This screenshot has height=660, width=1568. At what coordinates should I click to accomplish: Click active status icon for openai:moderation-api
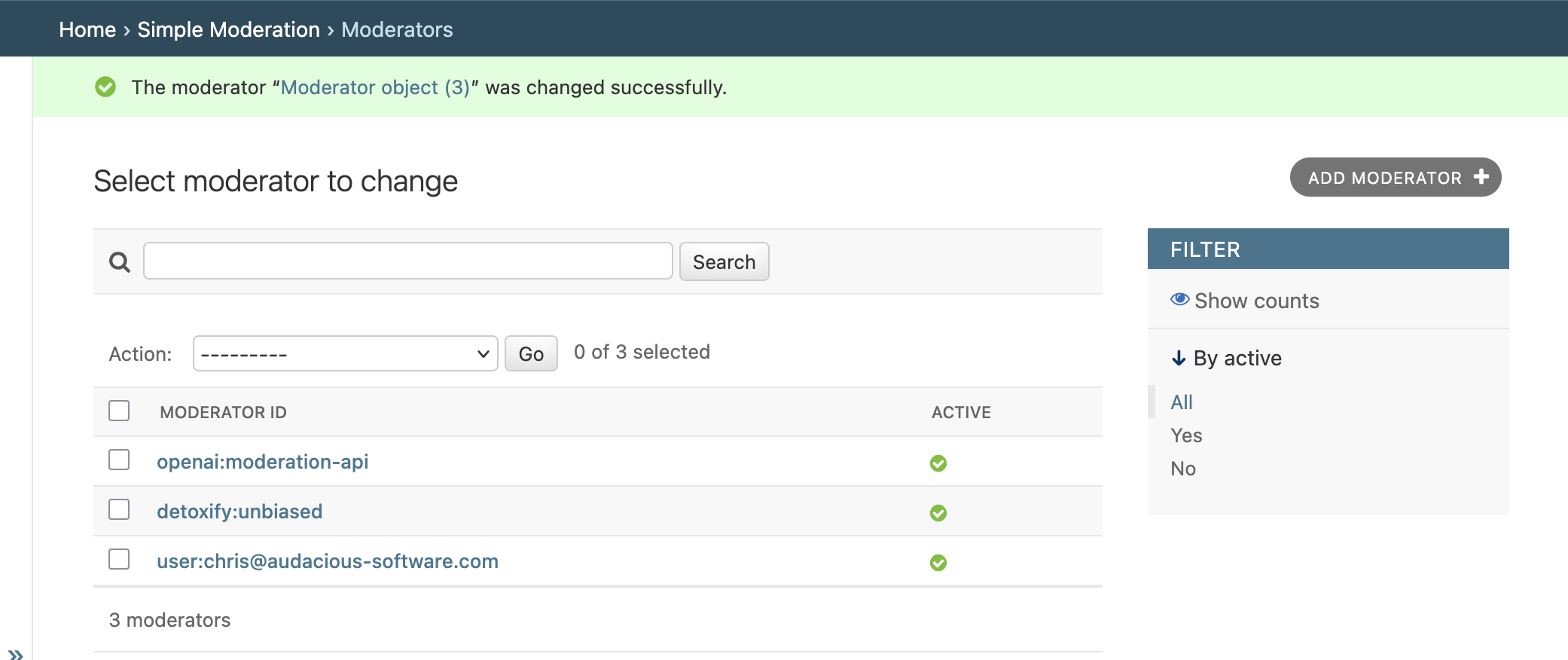tap(938, 463)
